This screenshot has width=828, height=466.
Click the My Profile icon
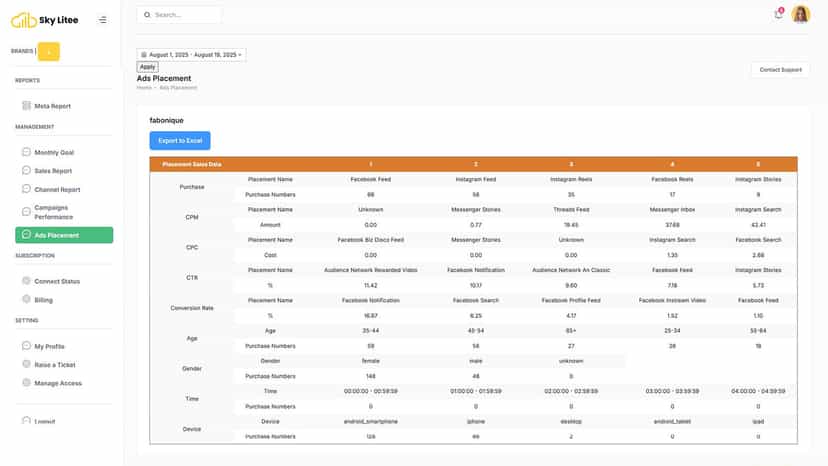(26, 346)
